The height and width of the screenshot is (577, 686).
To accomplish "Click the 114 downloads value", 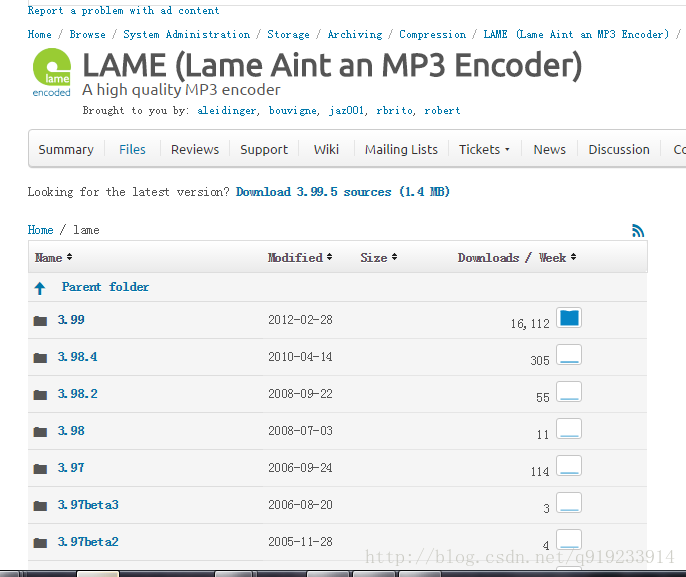I will (540, 472).
